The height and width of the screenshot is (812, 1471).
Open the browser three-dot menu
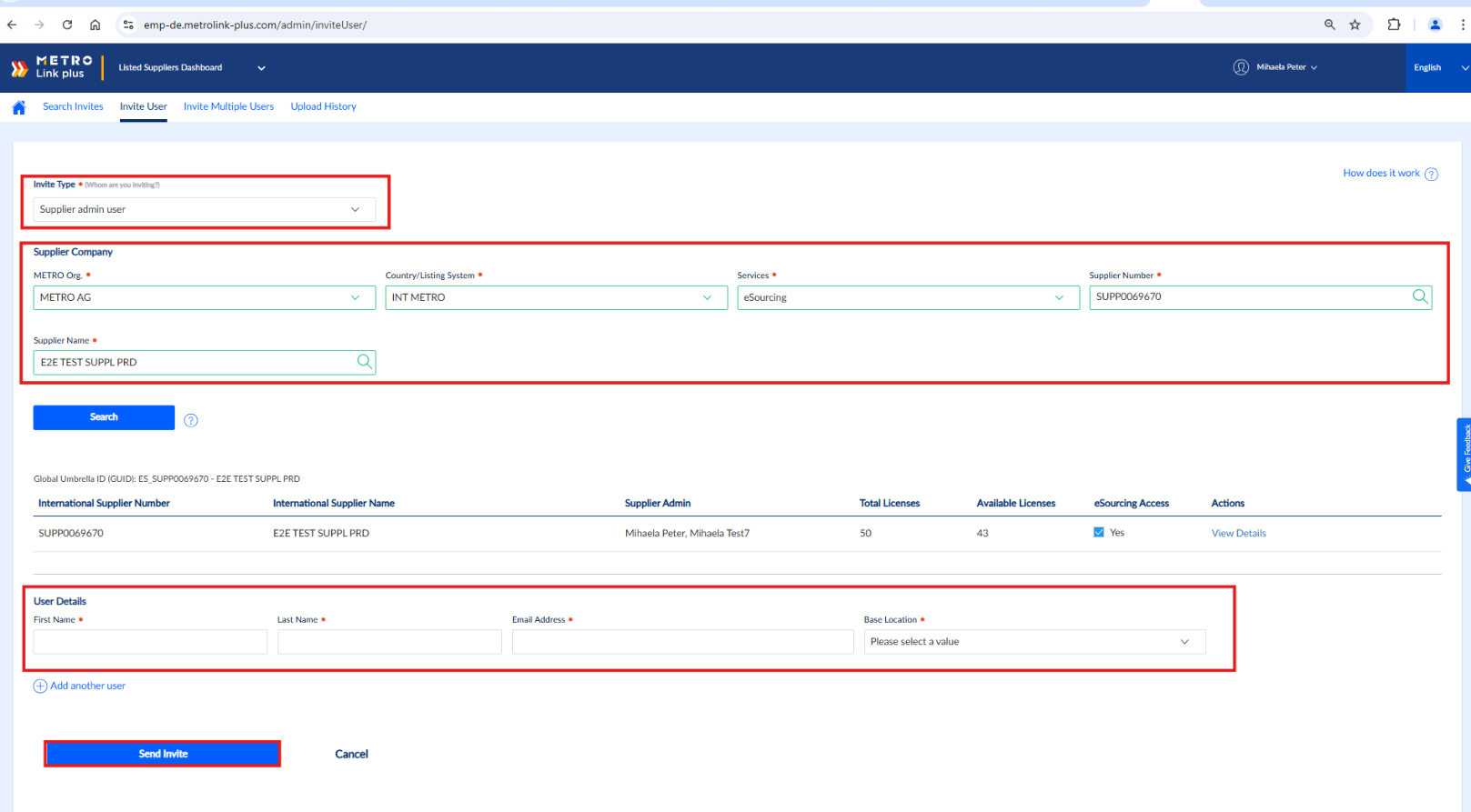coord(1463,25)
